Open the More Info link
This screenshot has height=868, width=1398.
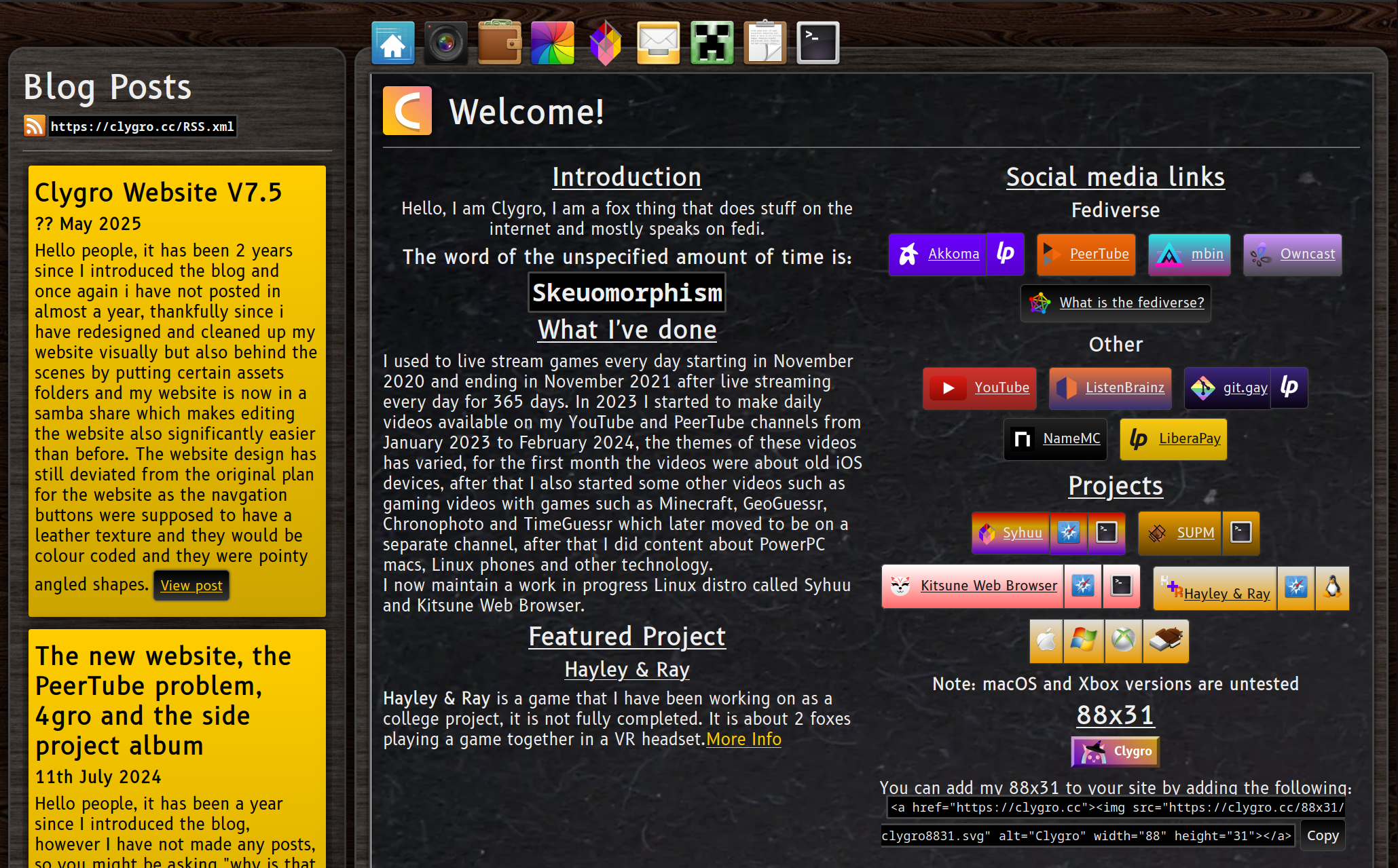[x=743, y=739]
